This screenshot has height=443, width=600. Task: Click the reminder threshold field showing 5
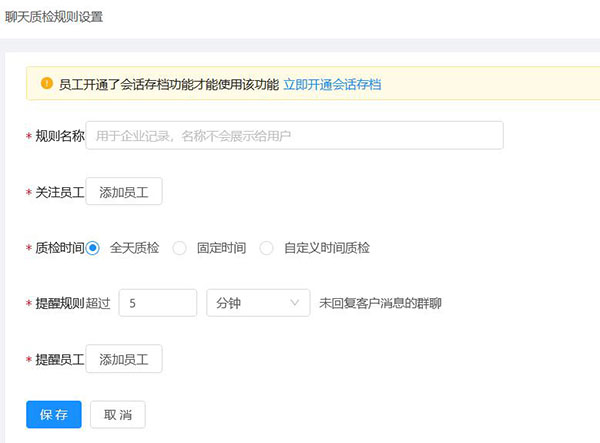click(158, 303)
